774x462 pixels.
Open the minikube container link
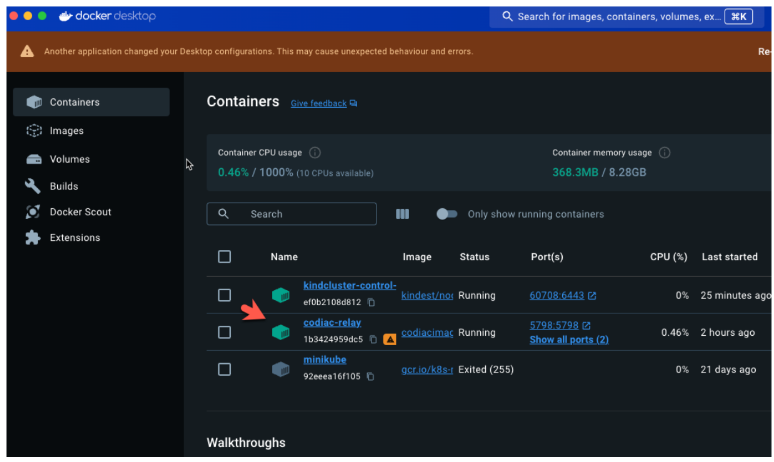click(x=325, y=359)
